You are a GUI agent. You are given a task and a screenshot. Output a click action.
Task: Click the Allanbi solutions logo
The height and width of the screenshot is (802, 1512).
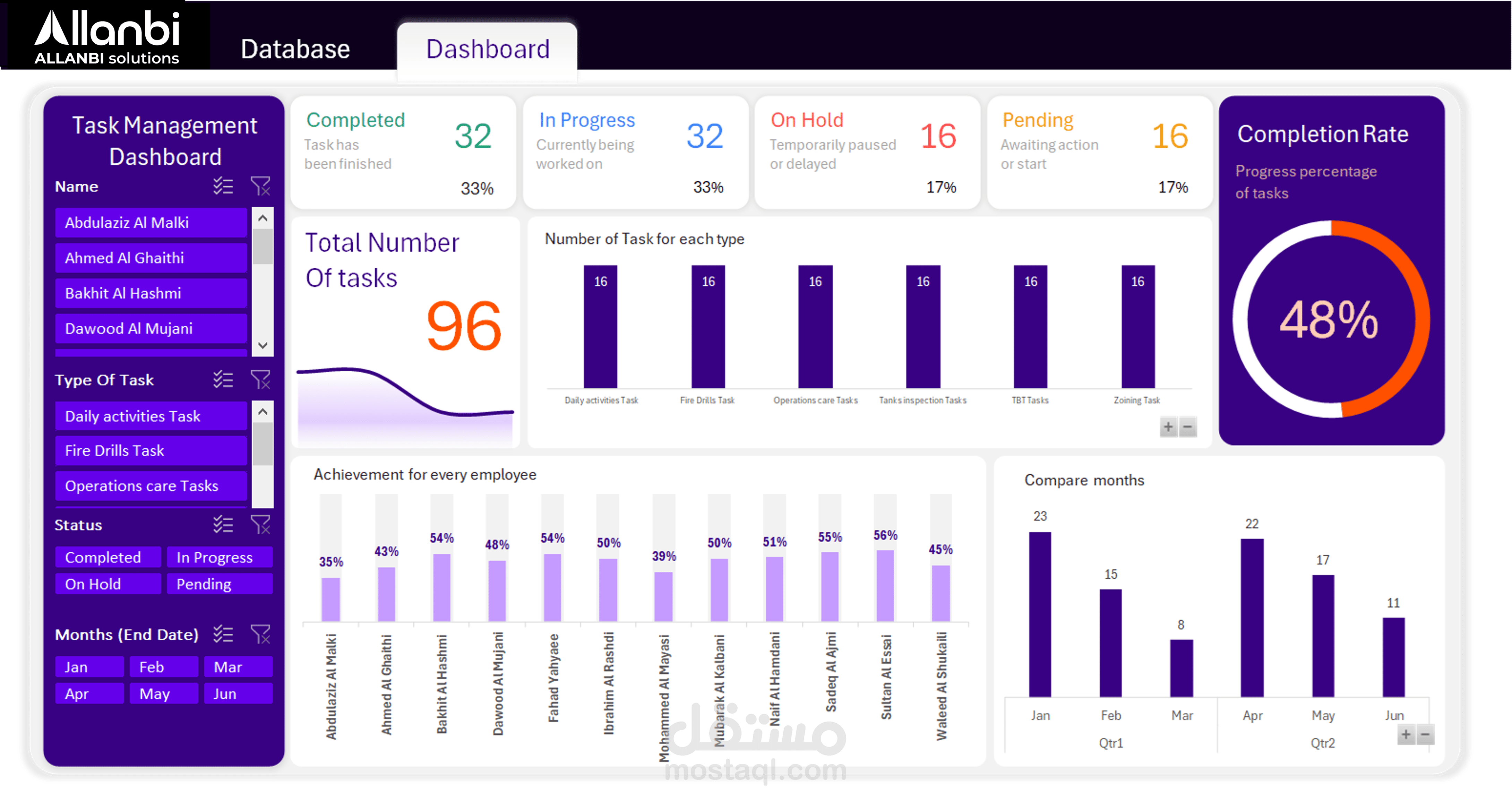(x=107, y=36)
